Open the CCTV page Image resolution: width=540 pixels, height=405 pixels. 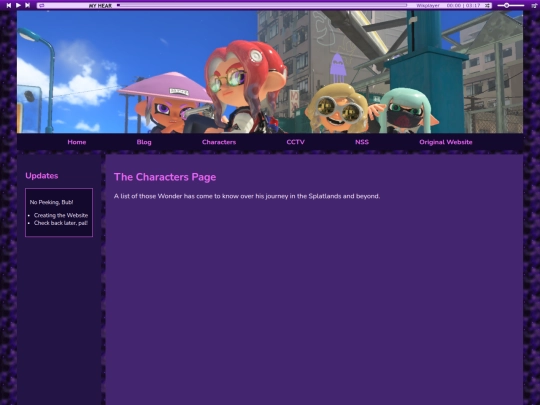(295, 142)
